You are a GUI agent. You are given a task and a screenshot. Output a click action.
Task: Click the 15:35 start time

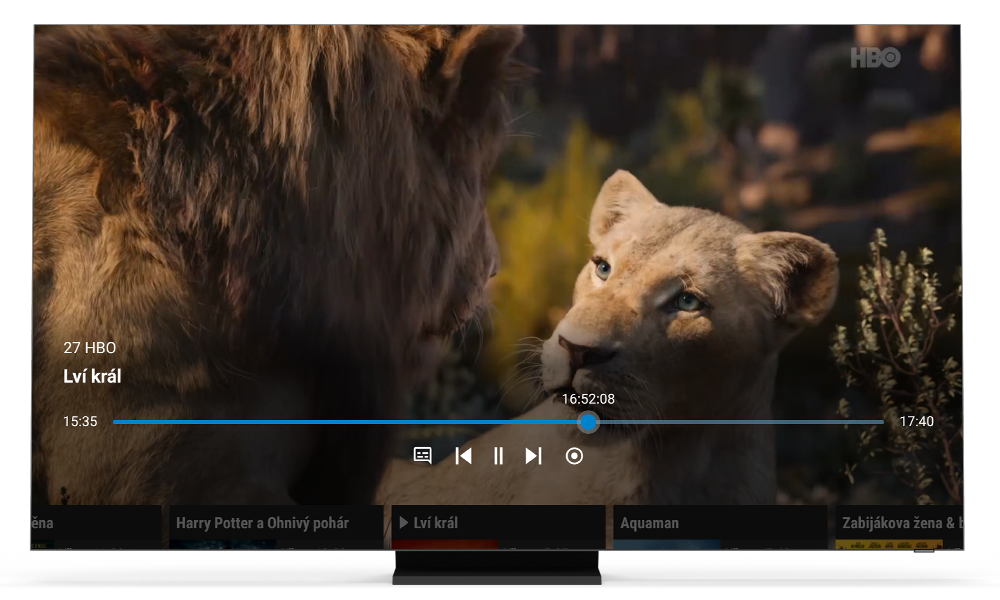coord(80,421)
